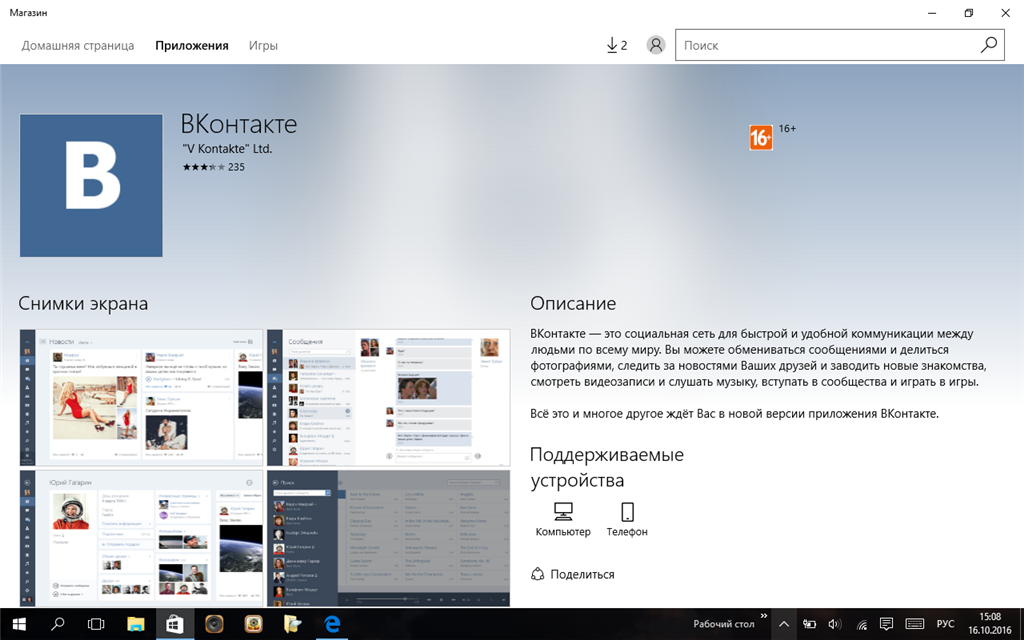Open the clock showing 15:08

[989, 624]
